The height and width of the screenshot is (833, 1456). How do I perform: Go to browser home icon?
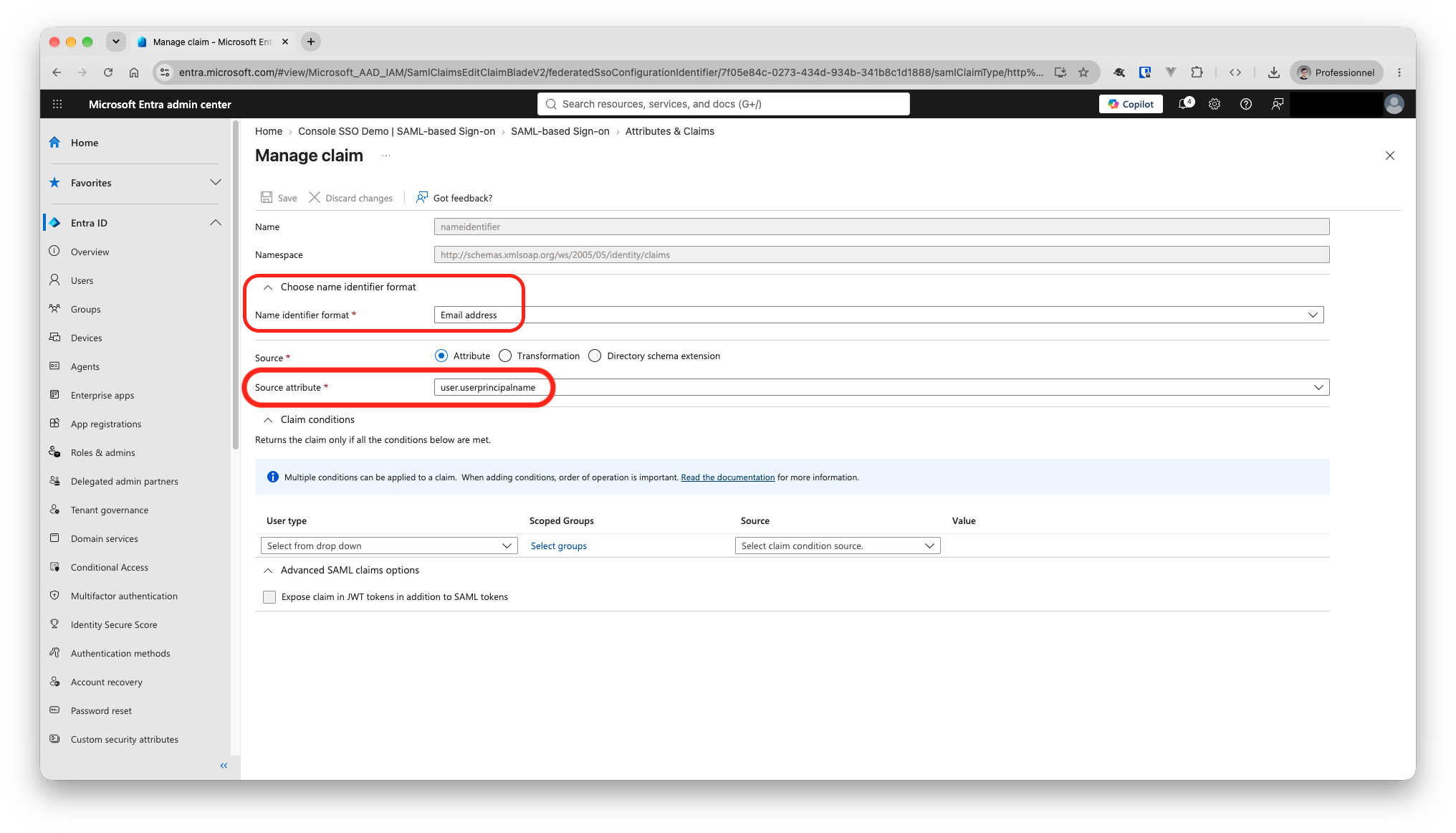tap(134, 72)
